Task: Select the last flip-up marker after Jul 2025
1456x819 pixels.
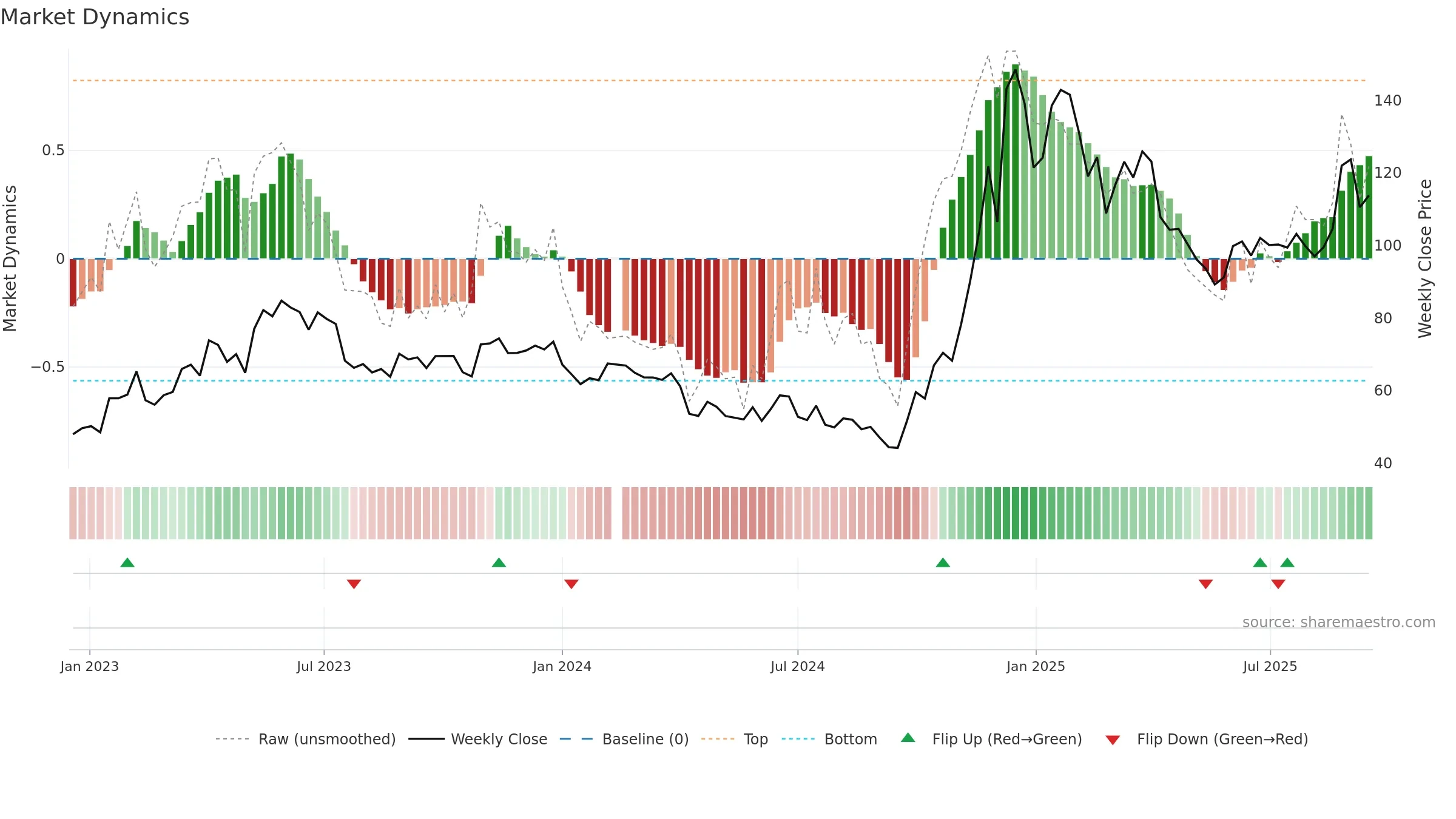Action: click(x=1287, y=563)
